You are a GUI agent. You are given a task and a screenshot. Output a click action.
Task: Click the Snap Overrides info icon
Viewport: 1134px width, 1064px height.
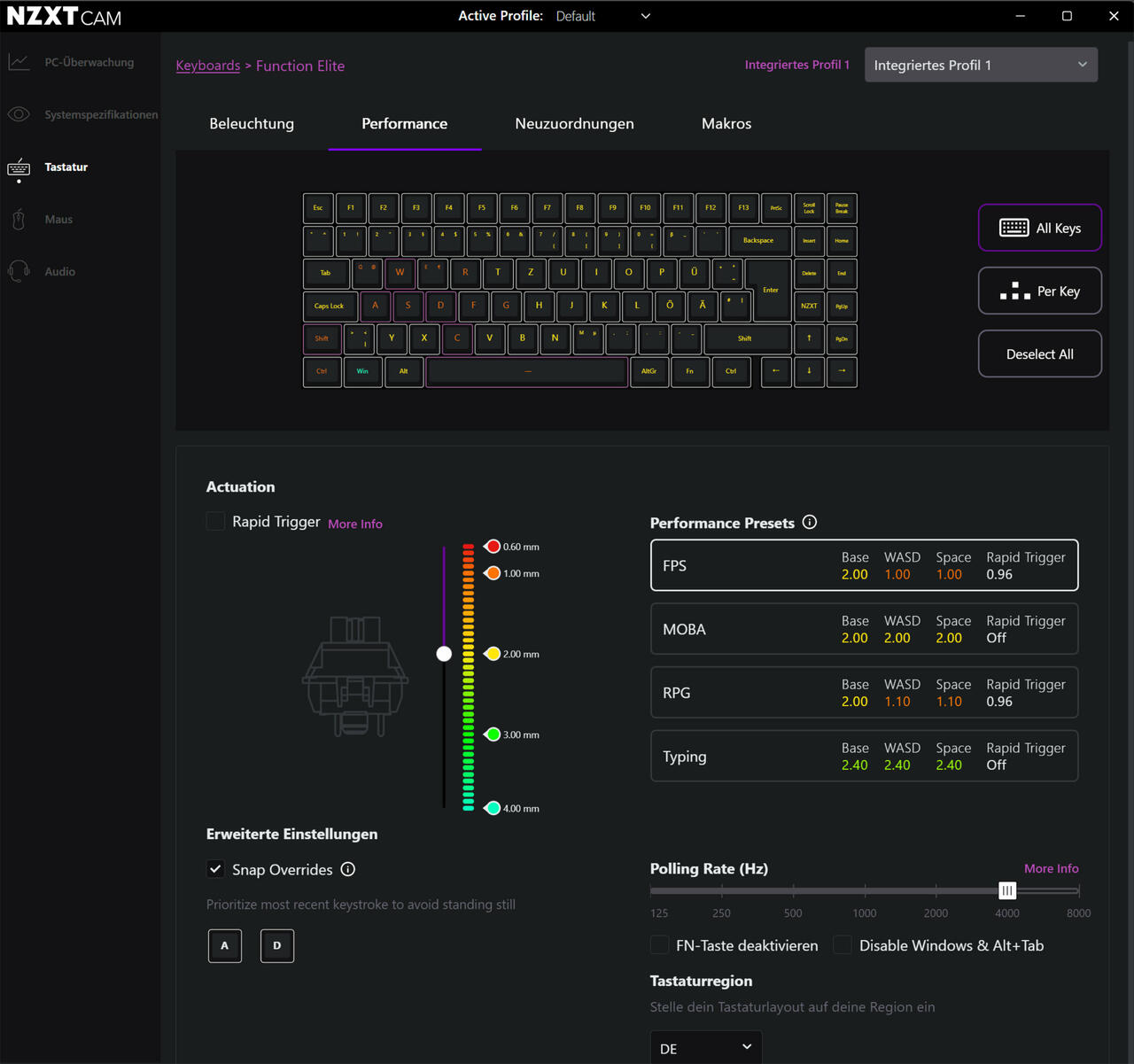(348, 869)
